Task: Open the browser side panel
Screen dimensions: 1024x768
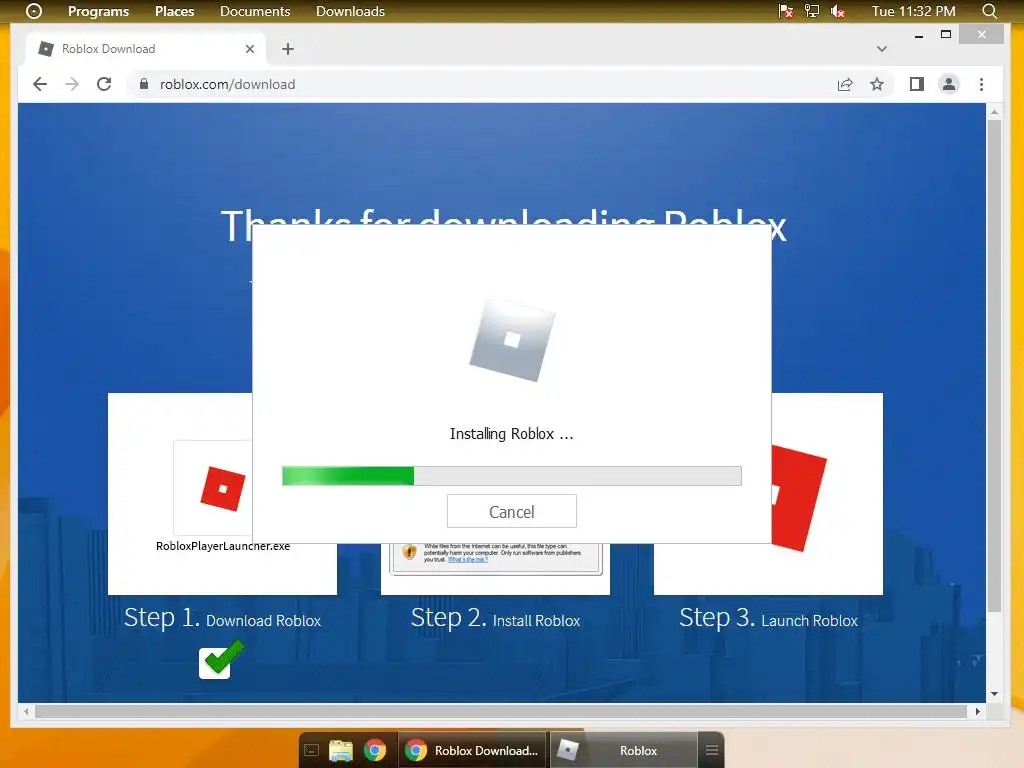Action: [x=917, y=84]
